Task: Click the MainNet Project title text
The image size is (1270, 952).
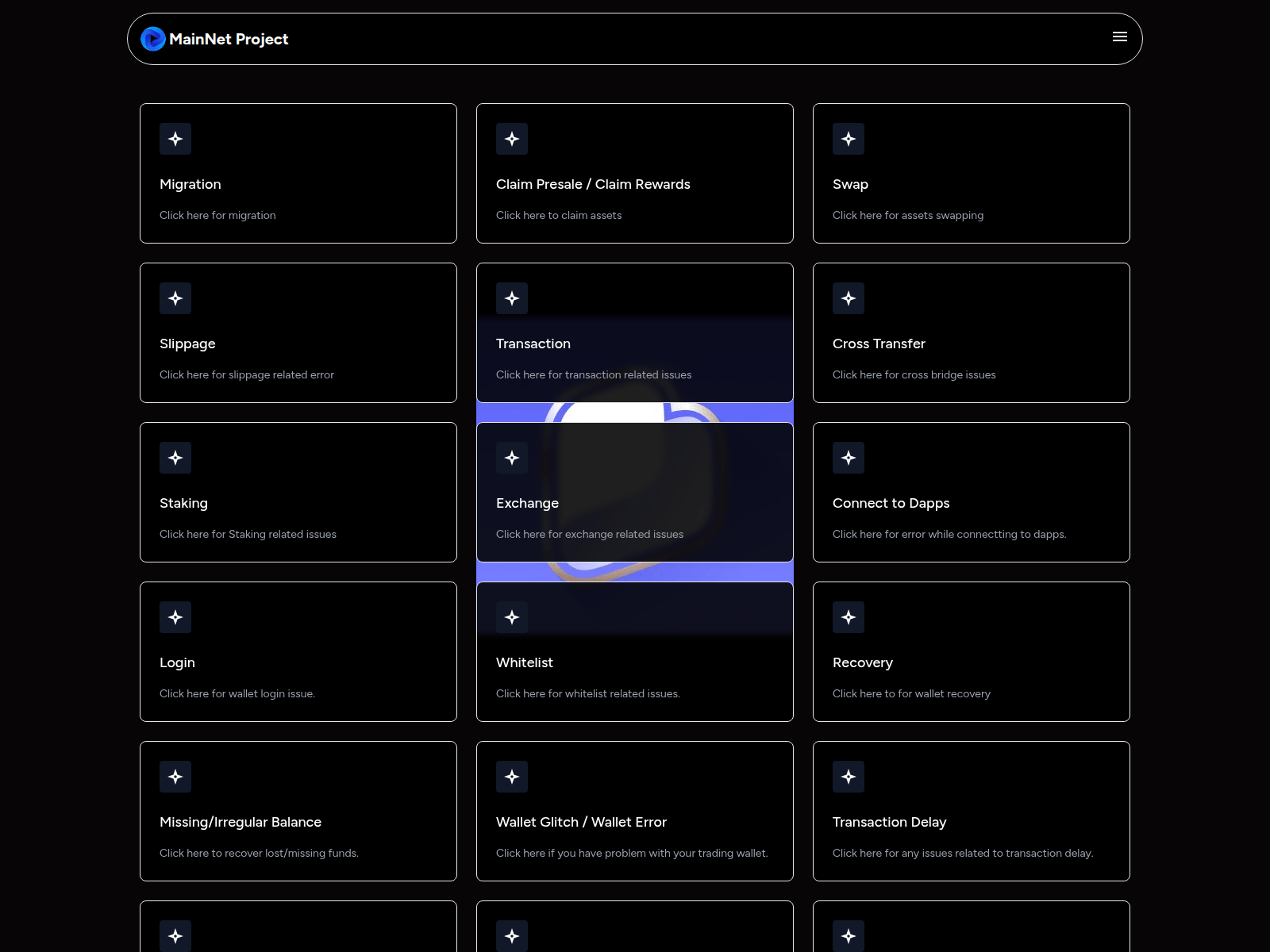Action: (229, 39)
